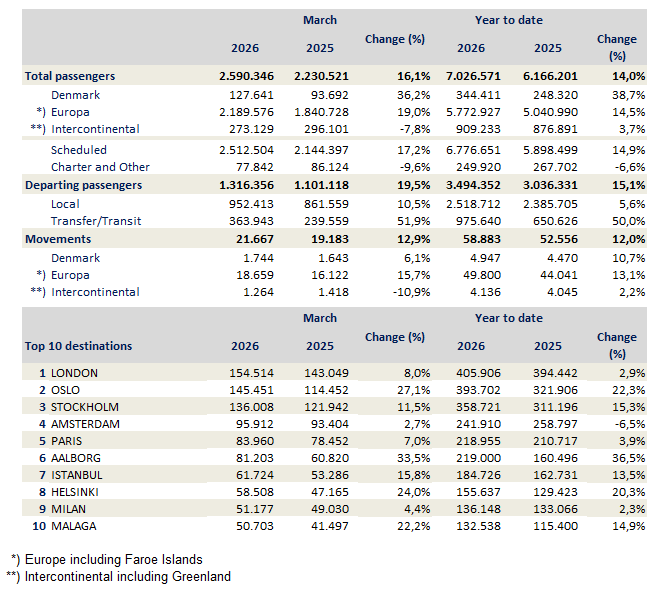Click the STOCKHOLM destination name
The image size is (659, 590).
84,407
